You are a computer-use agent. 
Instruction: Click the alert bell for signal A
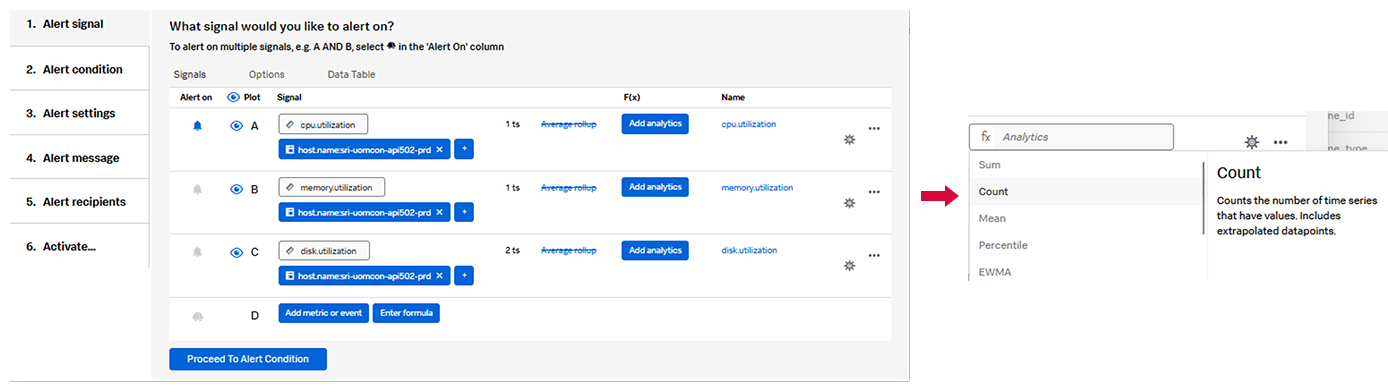(x=197, y=126)
